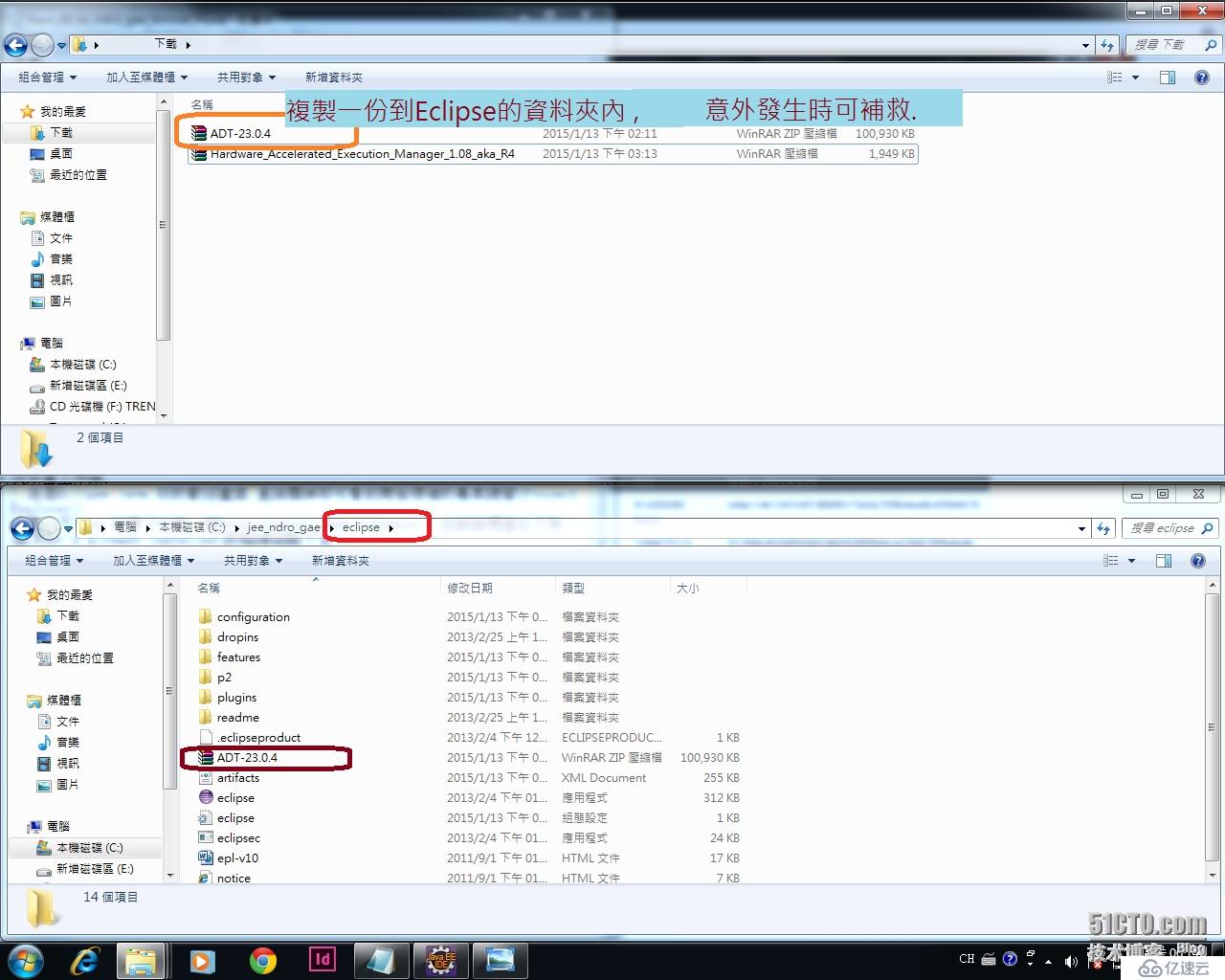Open 加入至媒體櫃 dropdown in eclipse window

tap(153, 561)
